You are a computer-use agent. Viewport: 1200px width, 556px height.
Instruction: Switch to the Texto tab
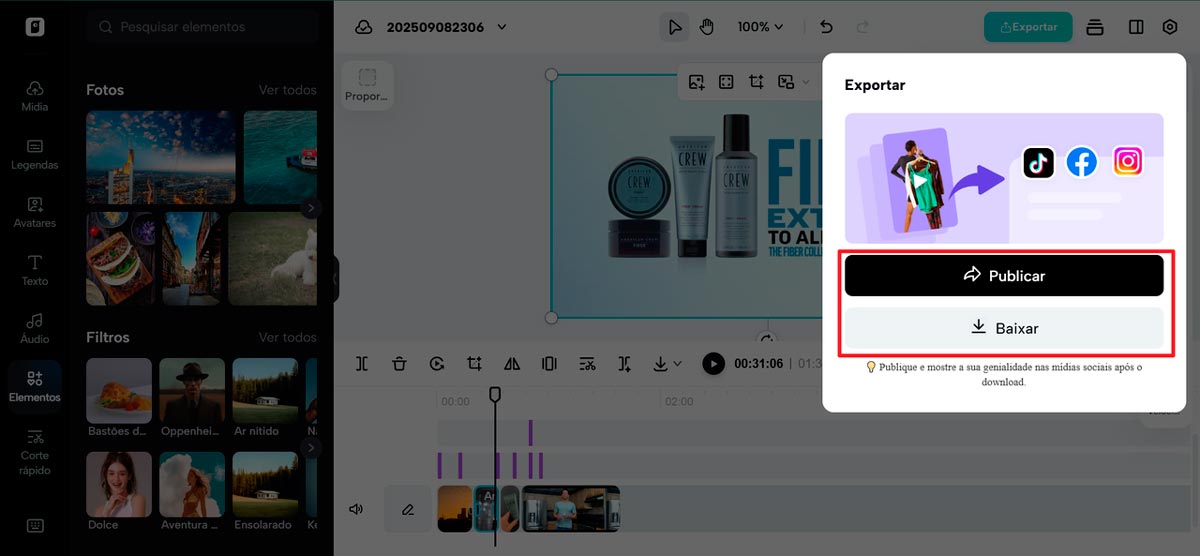tap(35, 269)
